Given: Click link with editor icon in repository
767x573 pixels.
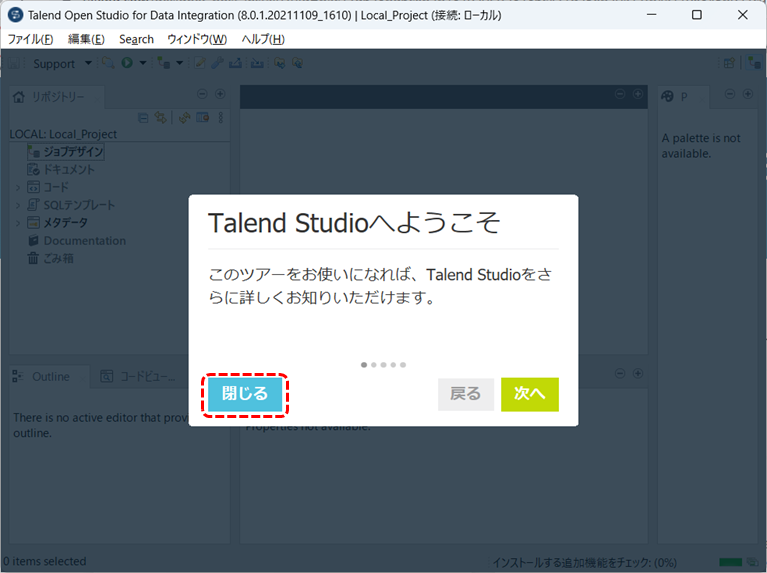Looking at the screenshot, I should coord(160,117).
